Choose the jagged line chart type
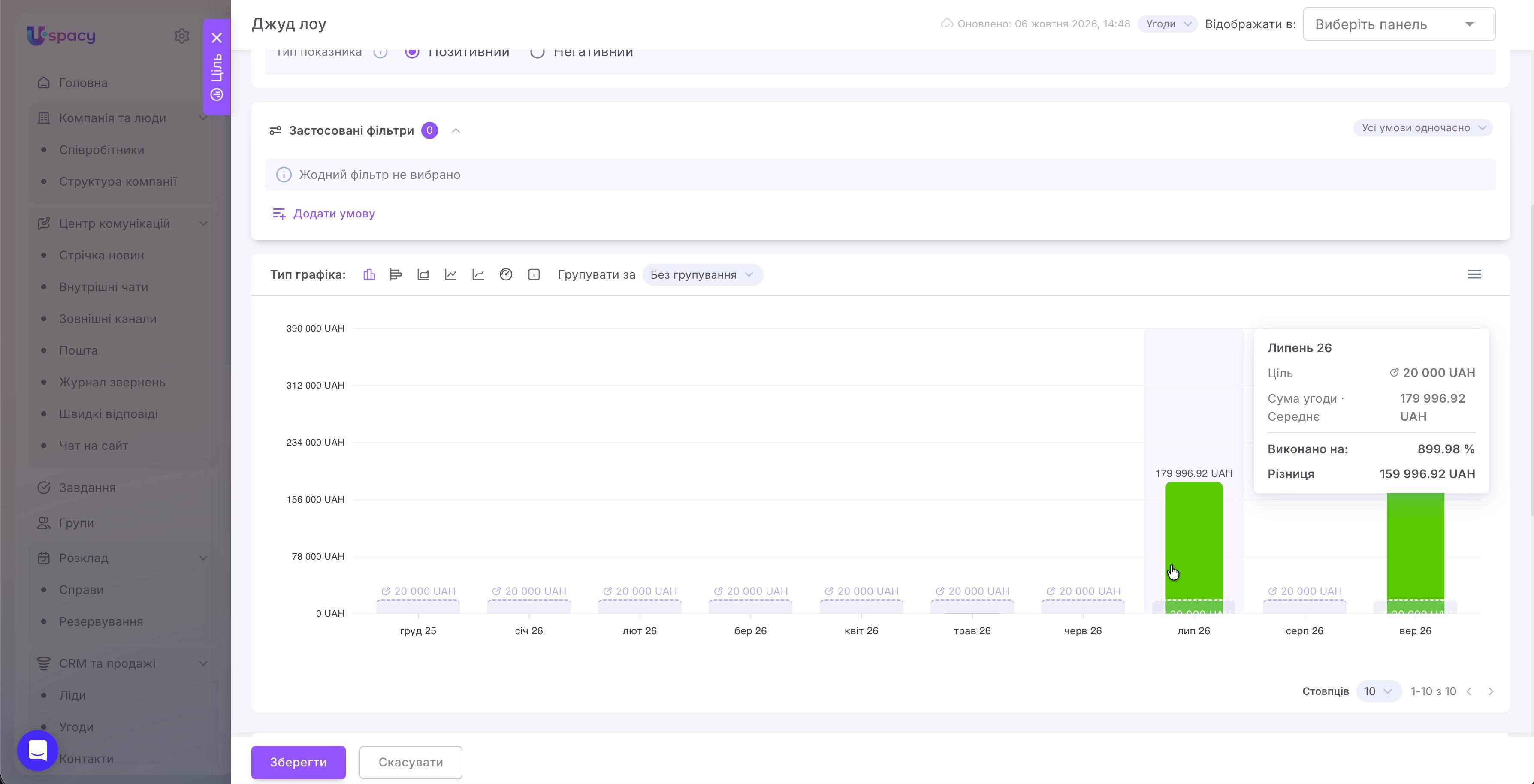 [x=451, y=274]
